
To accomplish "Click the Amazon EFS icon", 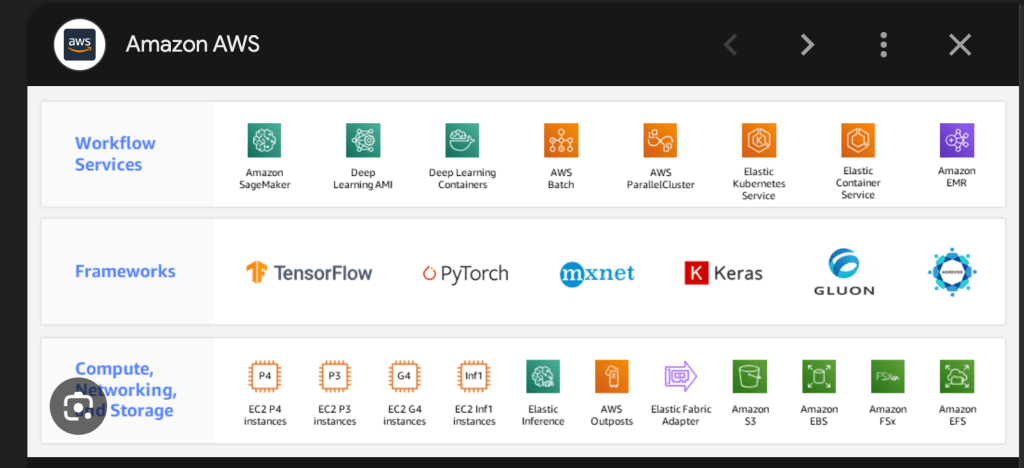I will 957,377.
